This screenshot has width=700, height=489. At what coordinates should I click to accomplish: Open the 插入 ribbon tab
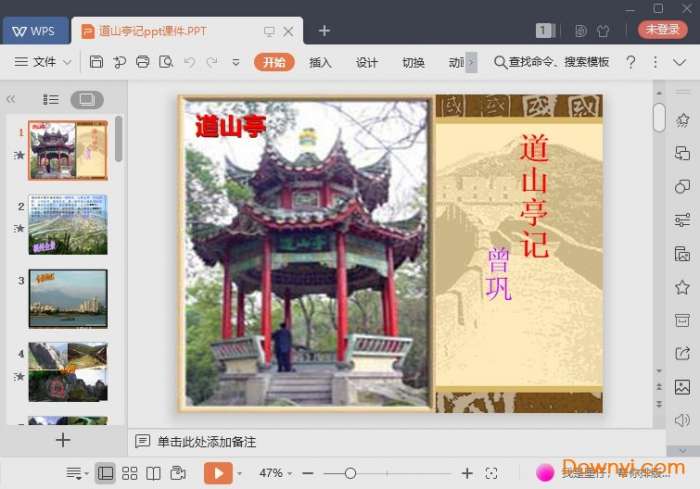click(320, 62)
